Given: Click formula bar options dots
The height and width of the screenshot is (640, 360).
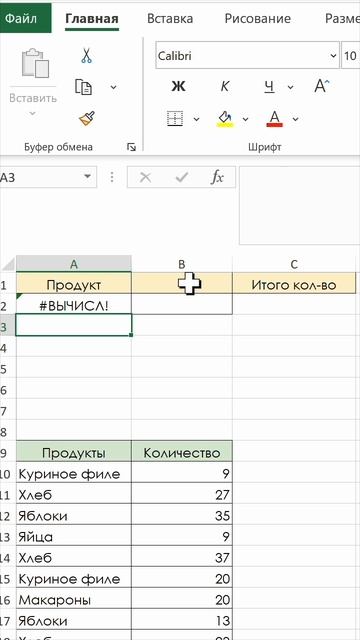Looking at the screenshot, I should point(111,177).
